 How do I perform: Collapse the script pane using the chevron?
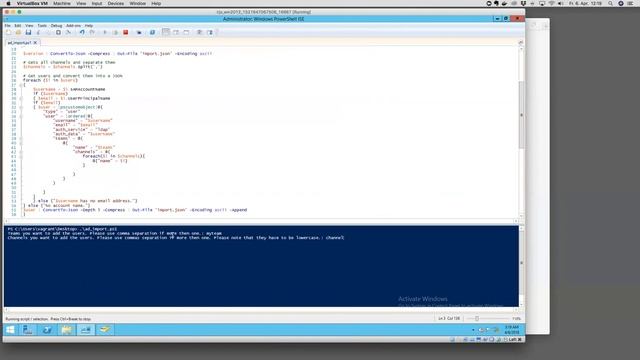pyautogui.click(x=520, y=42)
